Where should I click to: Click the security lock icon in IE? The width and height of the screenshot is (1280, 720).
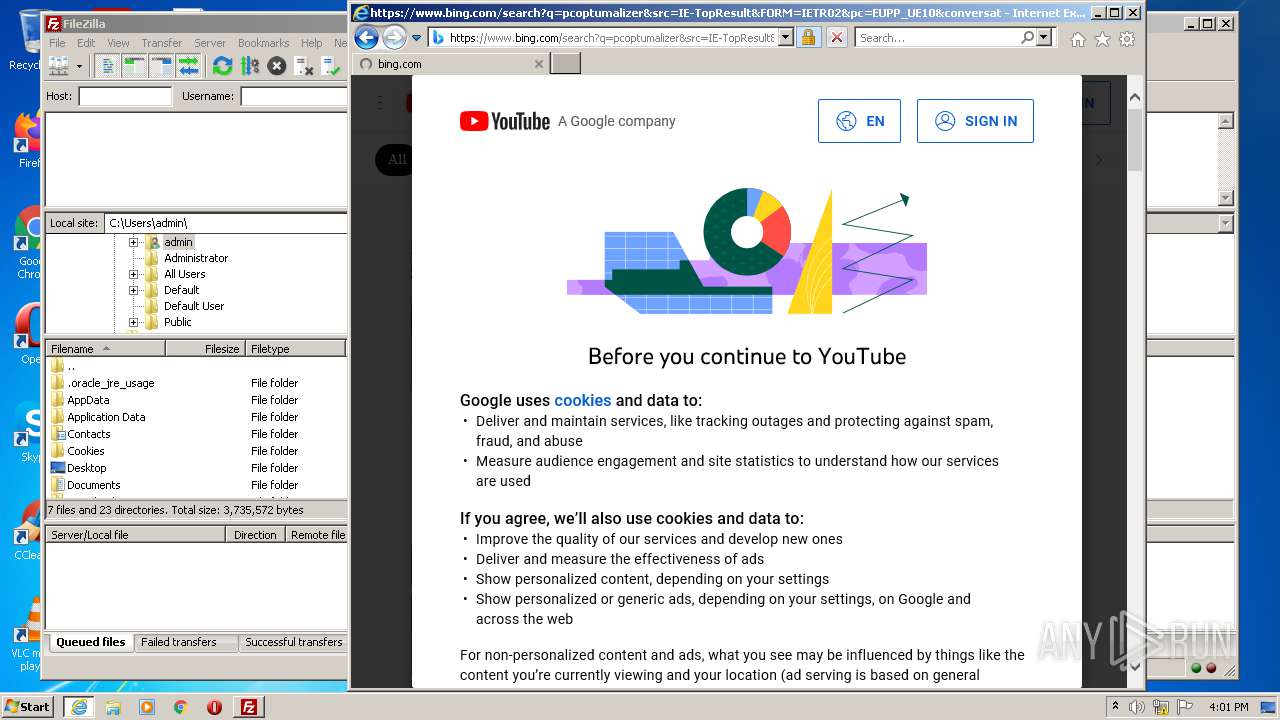[x=808, y=37]
